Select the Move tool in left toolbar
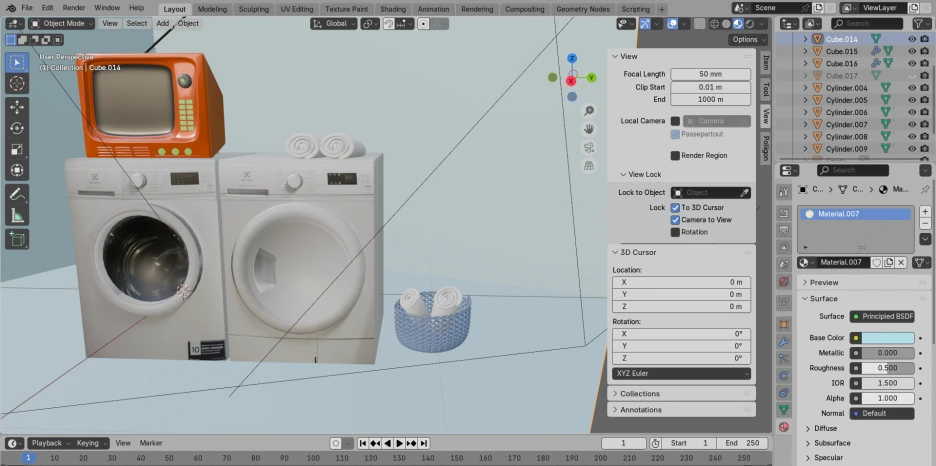This screenshot has width=936, height=466. pos(17,106)
